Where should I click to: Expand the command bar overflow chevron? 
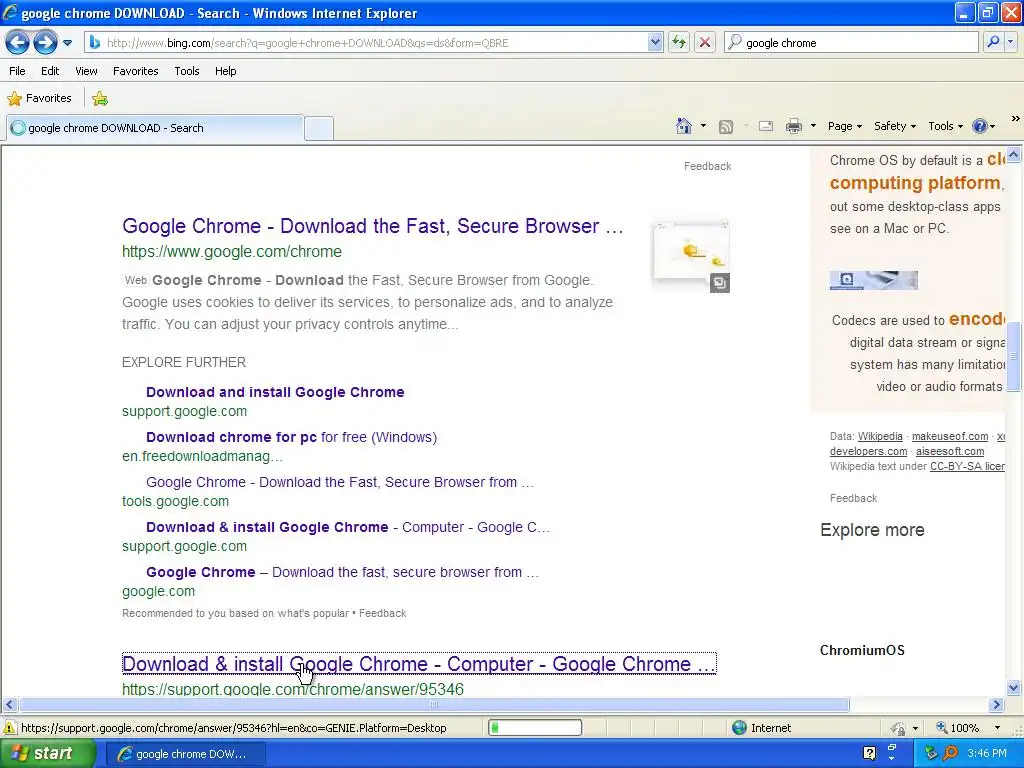pyautogui.click(x=1015, y=119)
